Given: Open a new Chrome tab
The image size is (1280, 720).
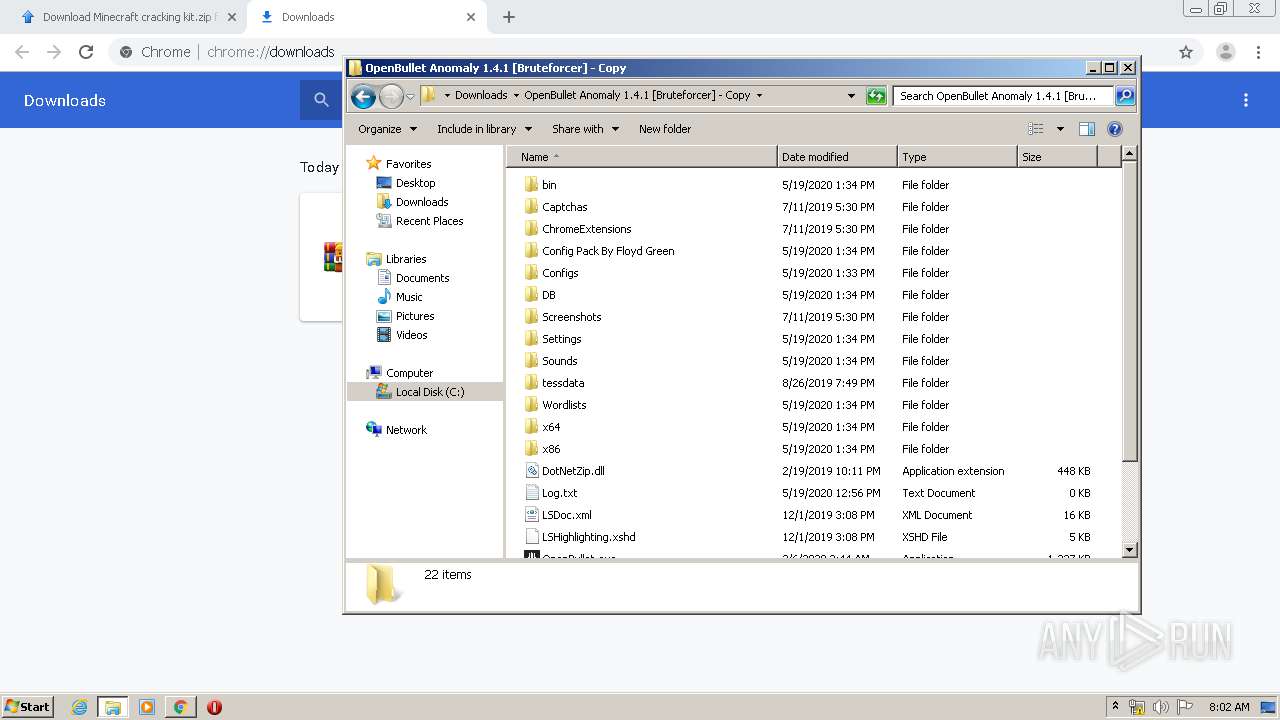Looking at the screenshot, I should (509, 17).
